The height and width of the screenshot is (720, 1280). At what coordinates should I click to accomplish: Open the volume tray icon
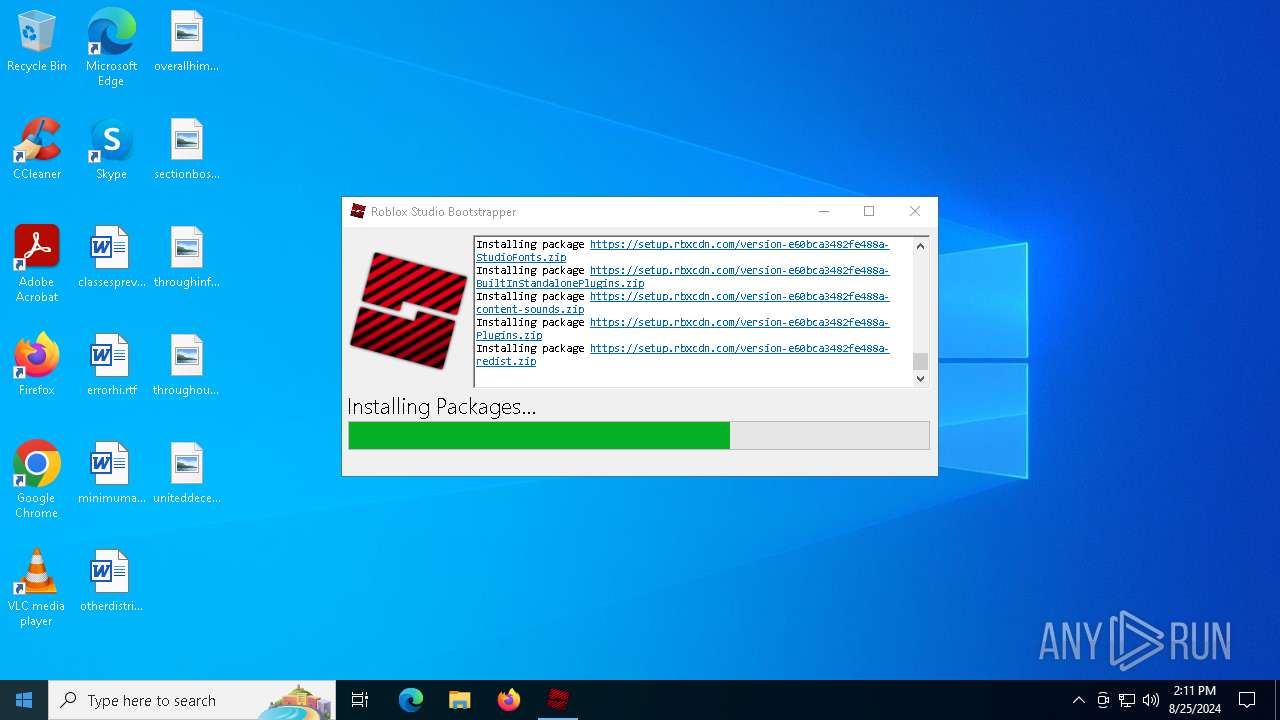tap(1151, 700)
